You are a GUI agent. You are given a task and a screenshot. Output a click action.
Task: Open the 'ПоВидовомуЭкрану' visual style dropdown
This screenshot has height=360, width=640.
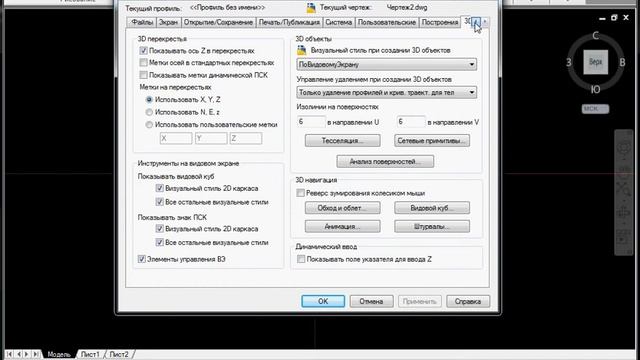(x=387, y=64)
